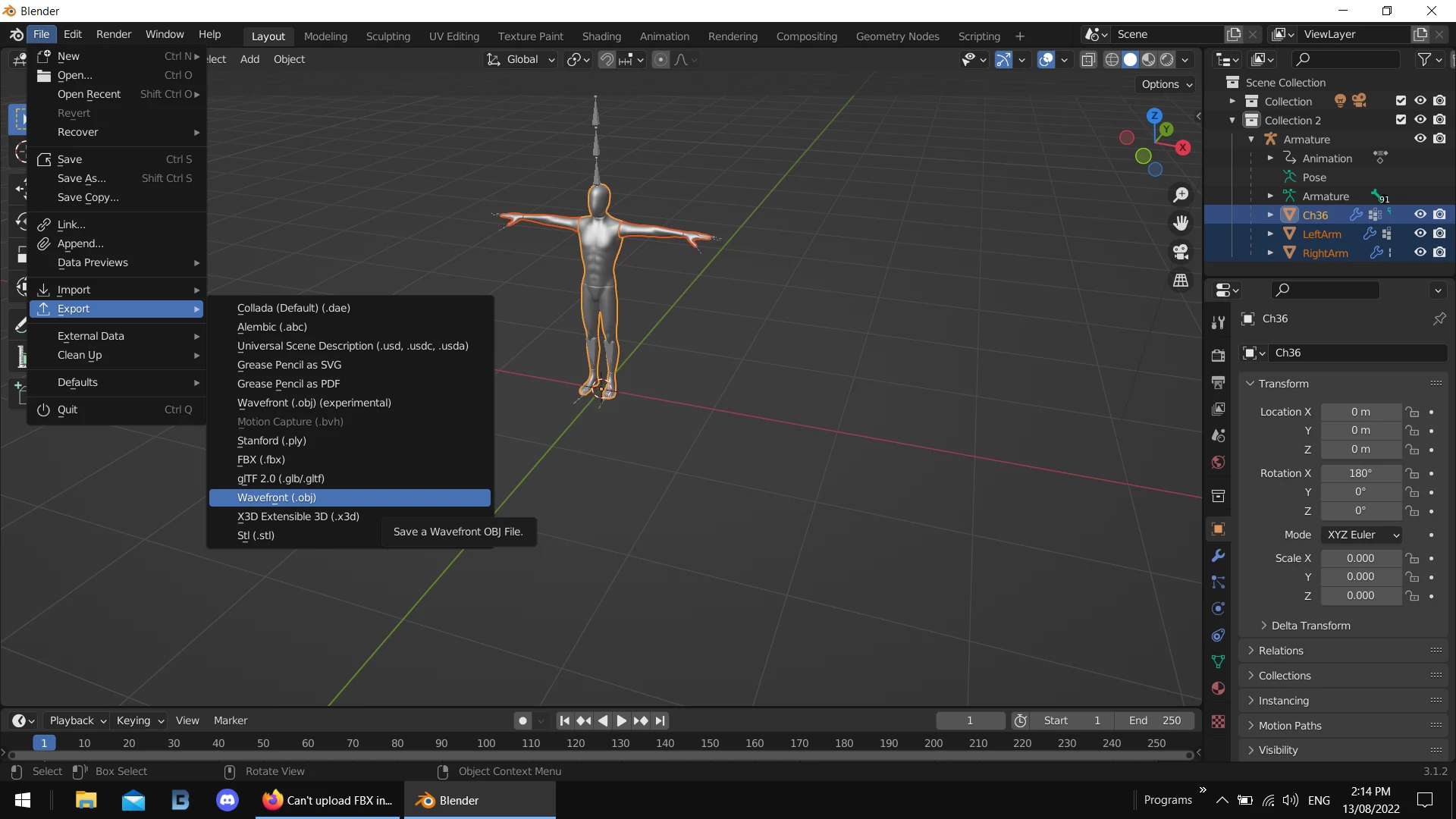The image size is (1456, 819).
Task: Click frame 100 on the timeline ruler
Action: 486,743
